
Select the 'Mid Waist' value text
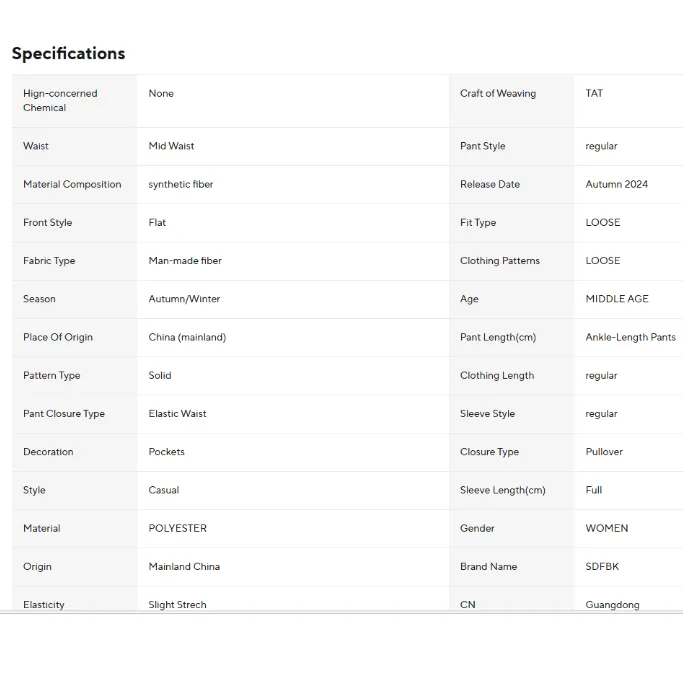coord(171,146)
